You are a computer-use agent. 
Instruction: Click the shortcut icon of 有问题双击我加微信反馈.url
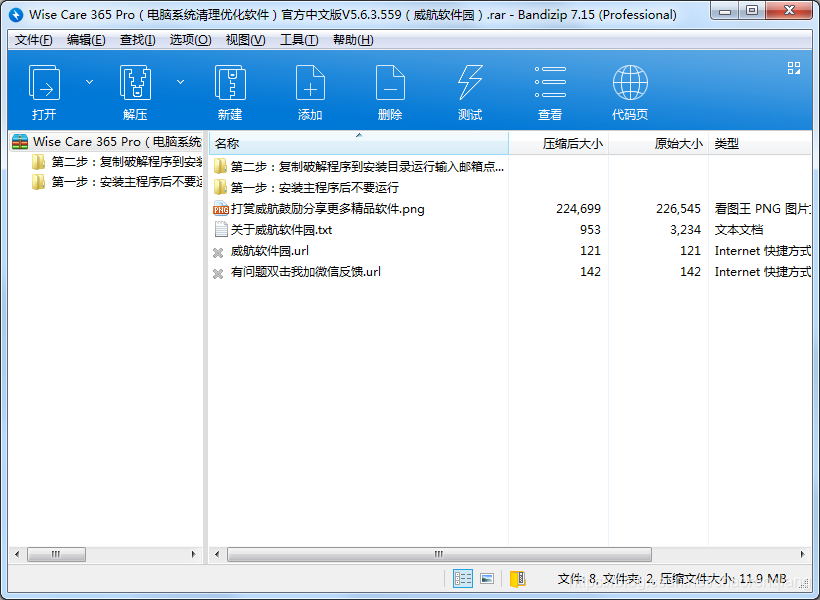click(x=219, y=274)
